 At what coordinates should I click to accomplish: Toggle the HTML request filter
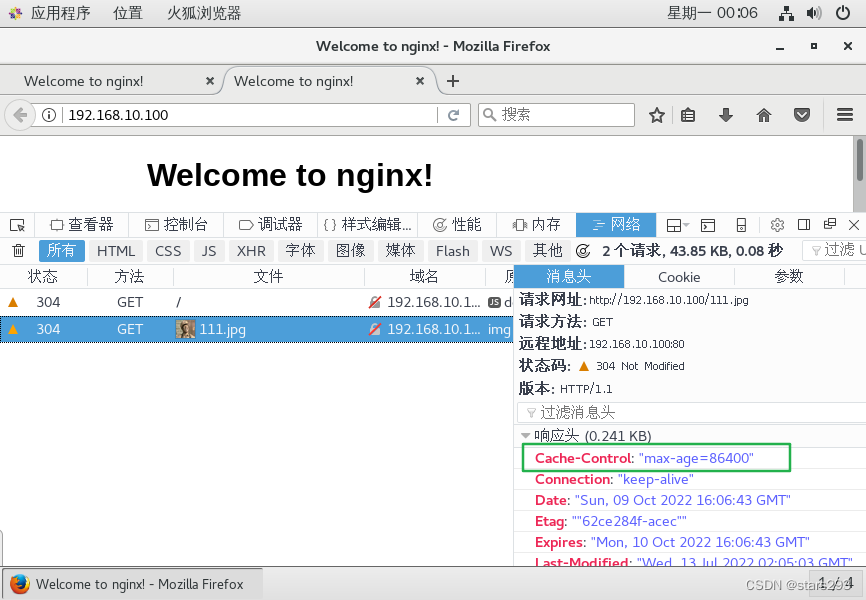116,251
